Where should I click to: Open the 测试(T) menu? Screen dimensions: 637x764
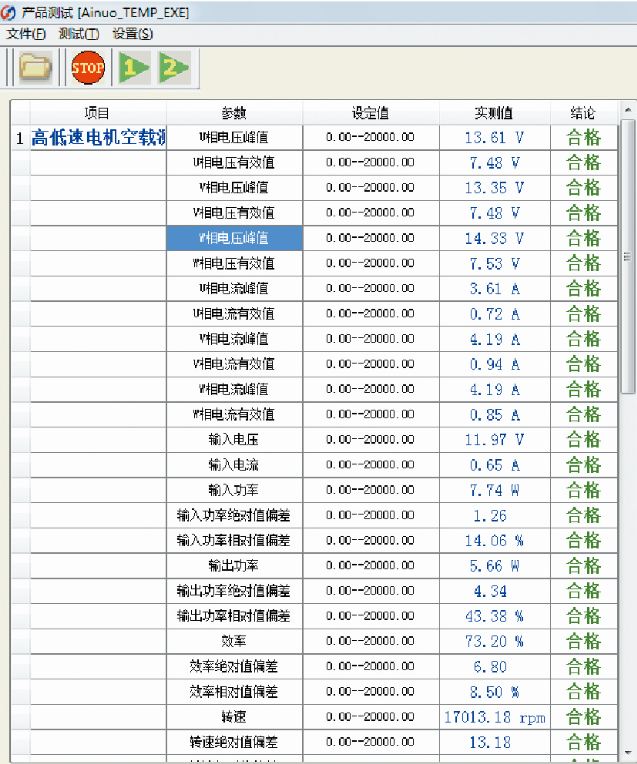tap(79, 34)
